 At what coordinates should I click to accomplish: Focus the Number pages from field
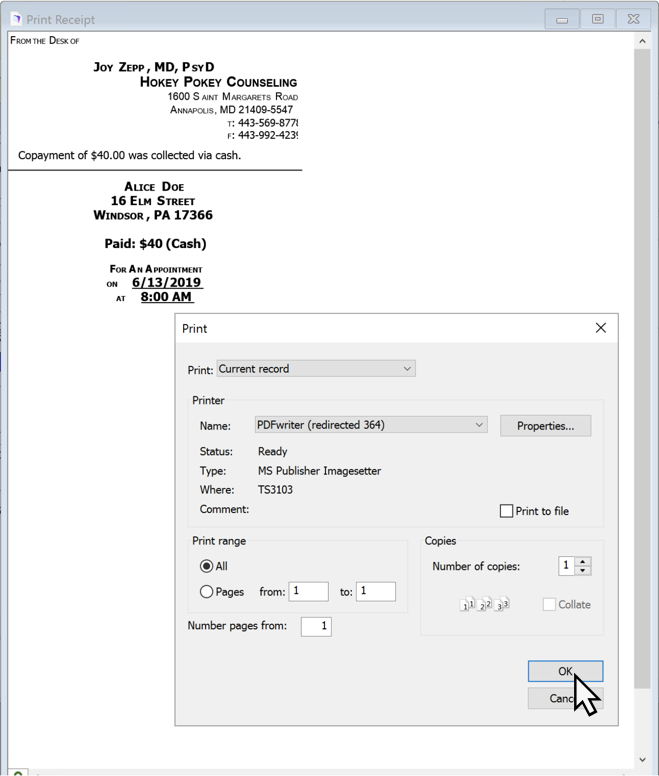tap(316, 626)
